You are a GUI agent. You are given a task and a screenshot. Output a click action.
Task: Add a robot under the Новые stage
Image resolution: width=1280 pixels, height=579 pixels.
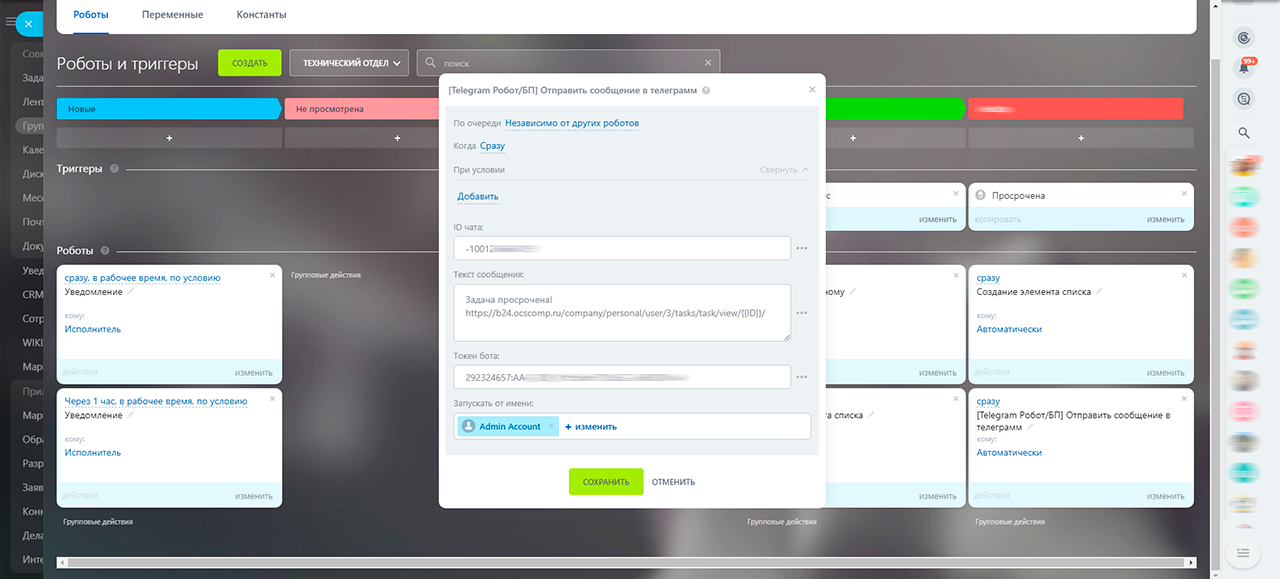pyautogui.click(x=169, y=138)
